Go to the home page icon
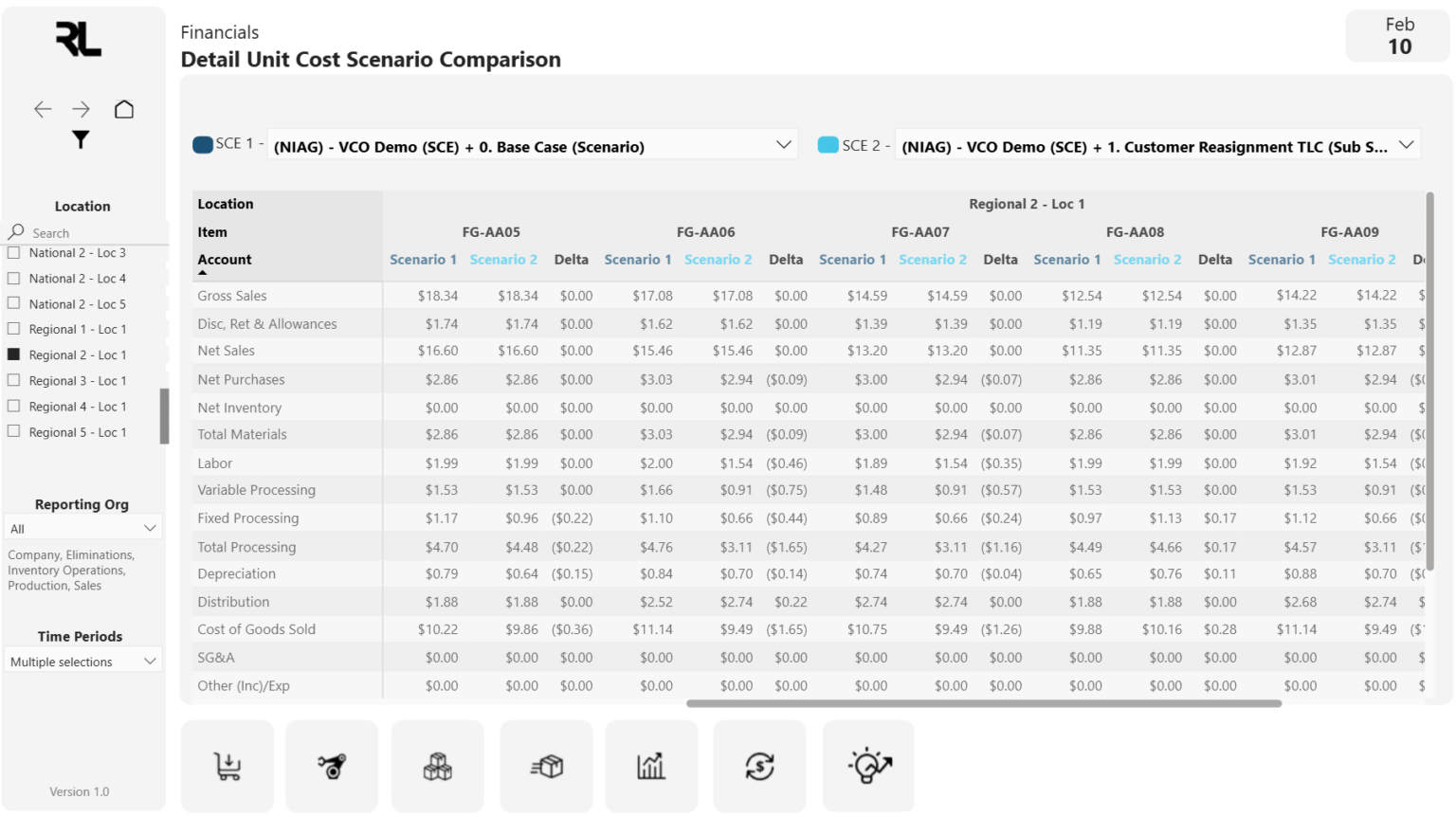The height and width of the screenshot is (817, 1456). pos(124,109)
